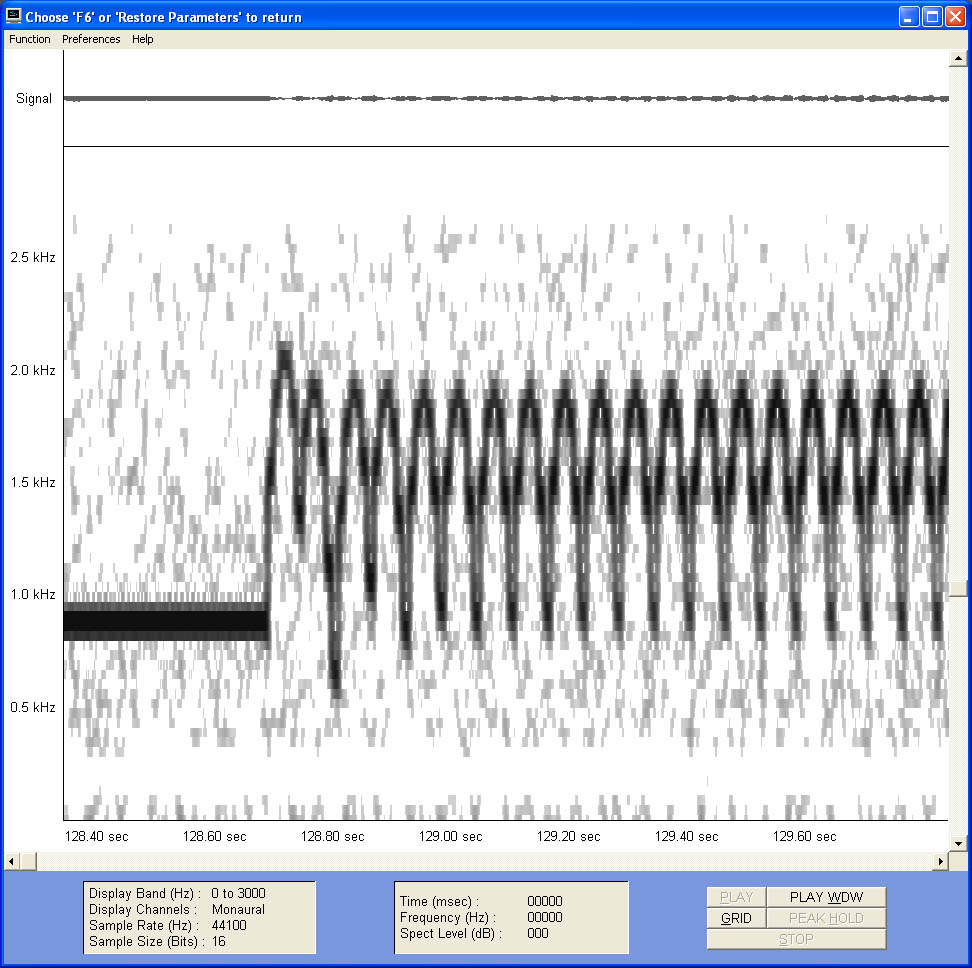This screenshot has height=968, width=972.
Task: Click the dimmed PLAY button
Action: [x=736, y=897]
